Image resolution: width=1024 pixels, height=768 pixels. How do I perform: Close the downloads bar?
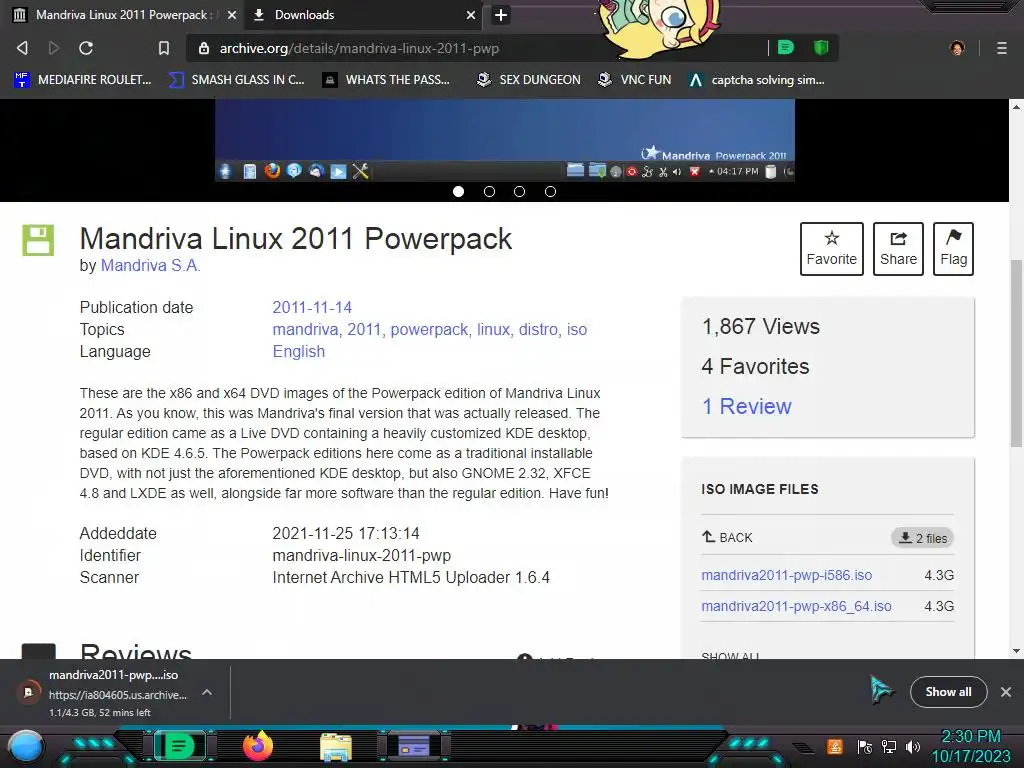[x=1006, y=692]
